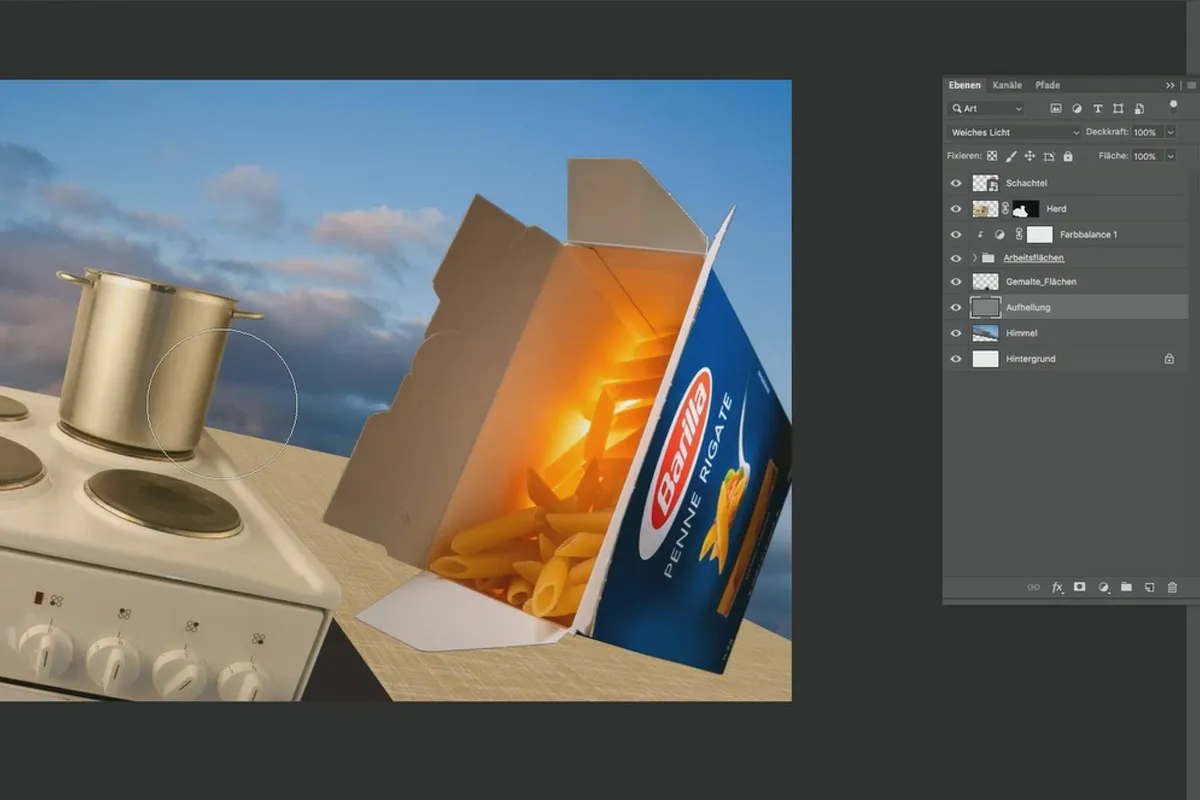Open the Deckkraft slider dropdown arrow

pos(1170,132)
